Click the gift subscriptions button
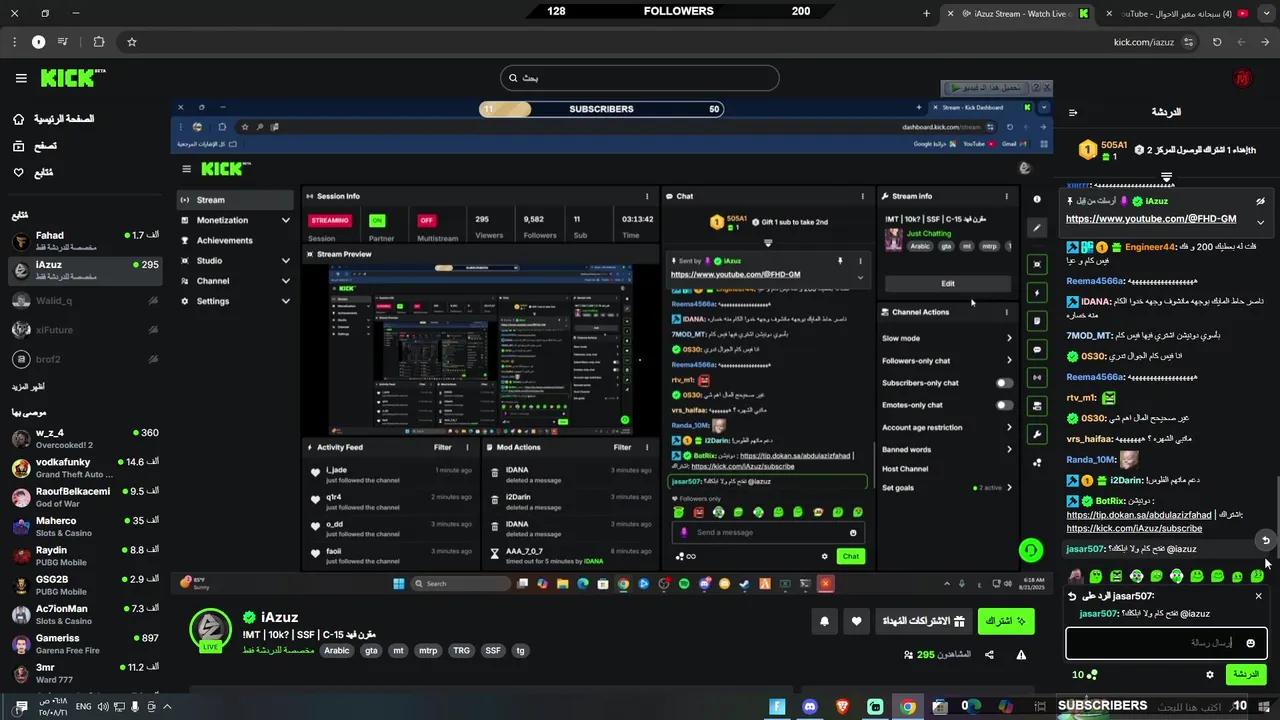 [x=923, y=621]
